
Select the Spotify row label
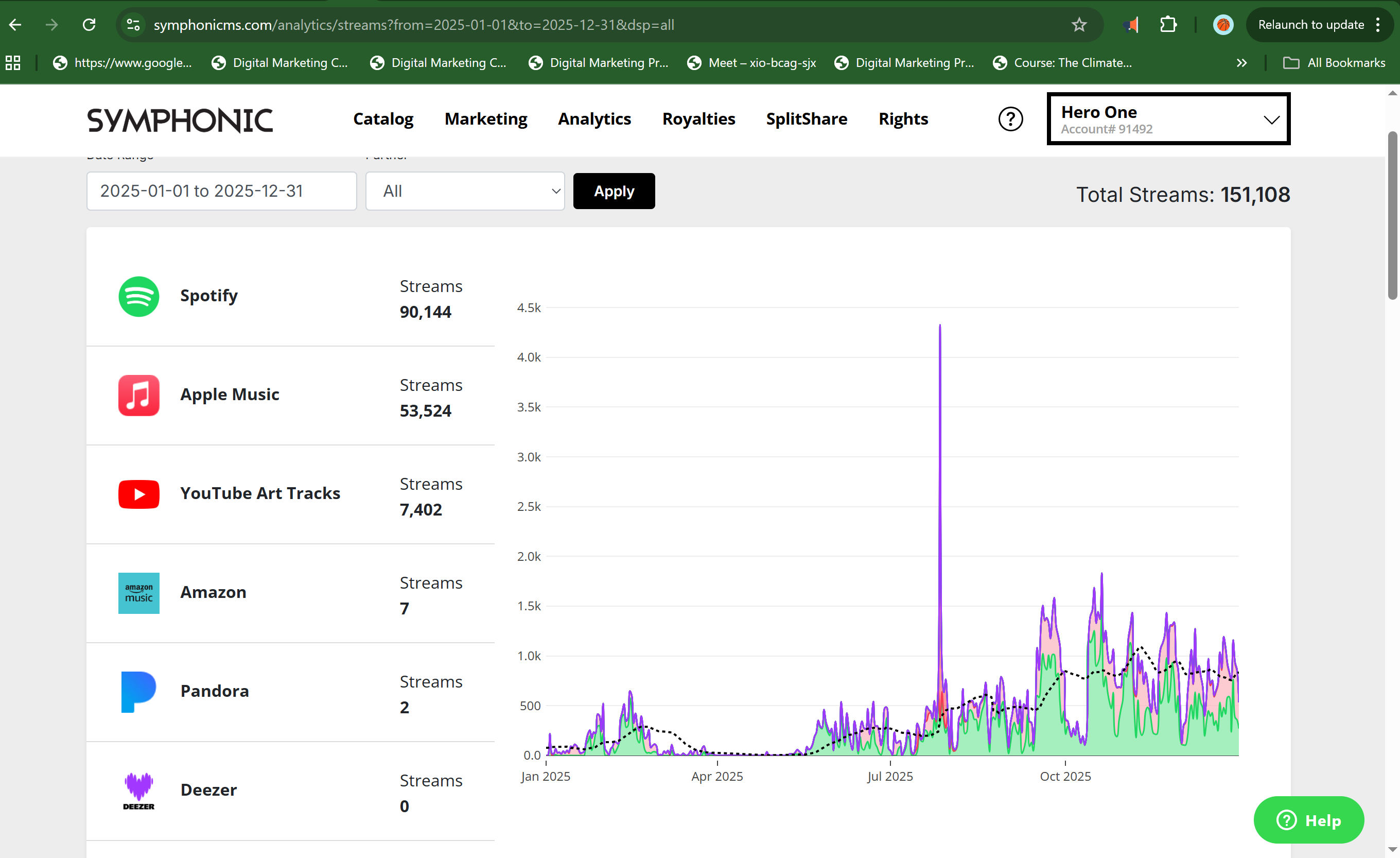[208, 296]
